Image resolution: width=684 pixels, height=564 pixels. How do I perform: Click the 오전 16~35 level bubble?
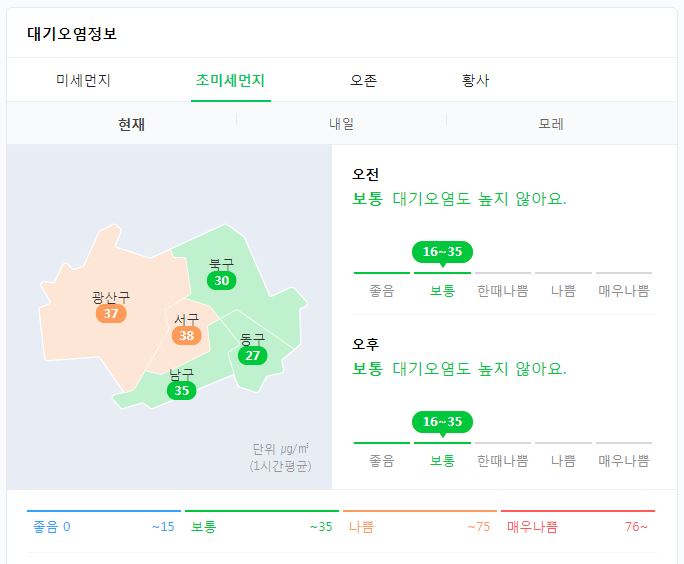coord(442,253)
